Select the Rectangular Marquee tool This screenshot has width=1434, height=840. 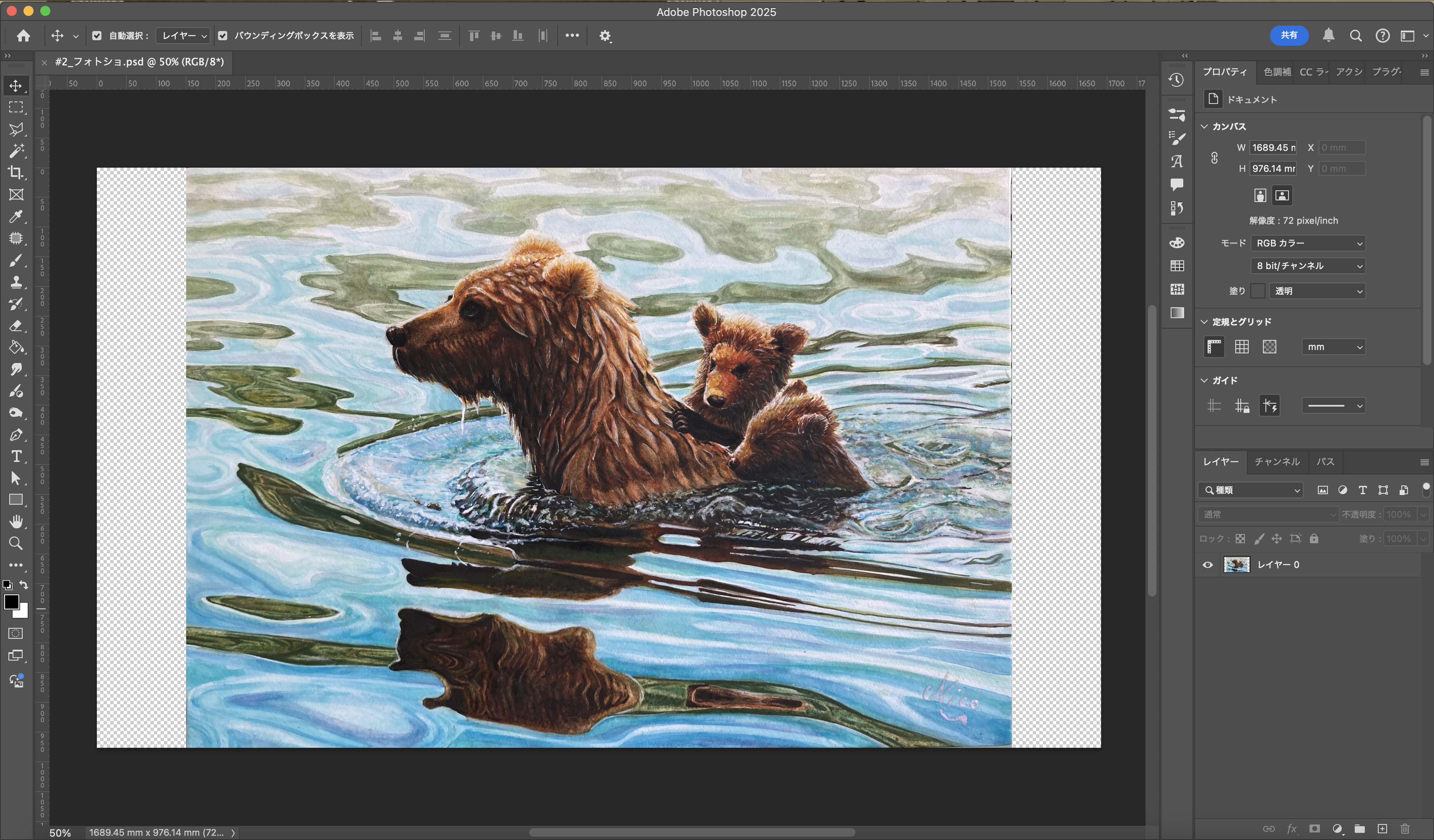16,107
